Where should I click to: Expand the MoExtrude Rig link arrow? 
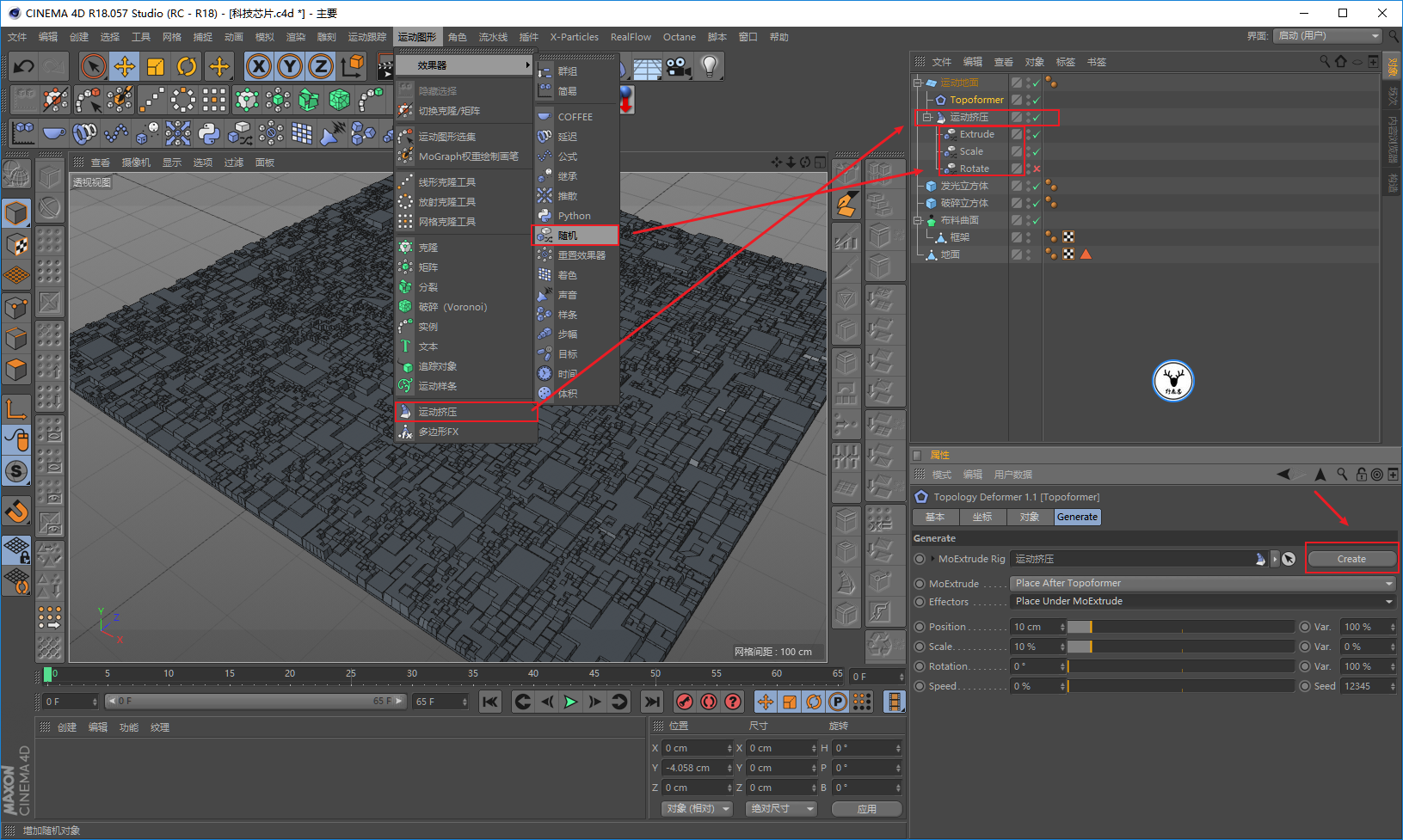tap(932, 559)
